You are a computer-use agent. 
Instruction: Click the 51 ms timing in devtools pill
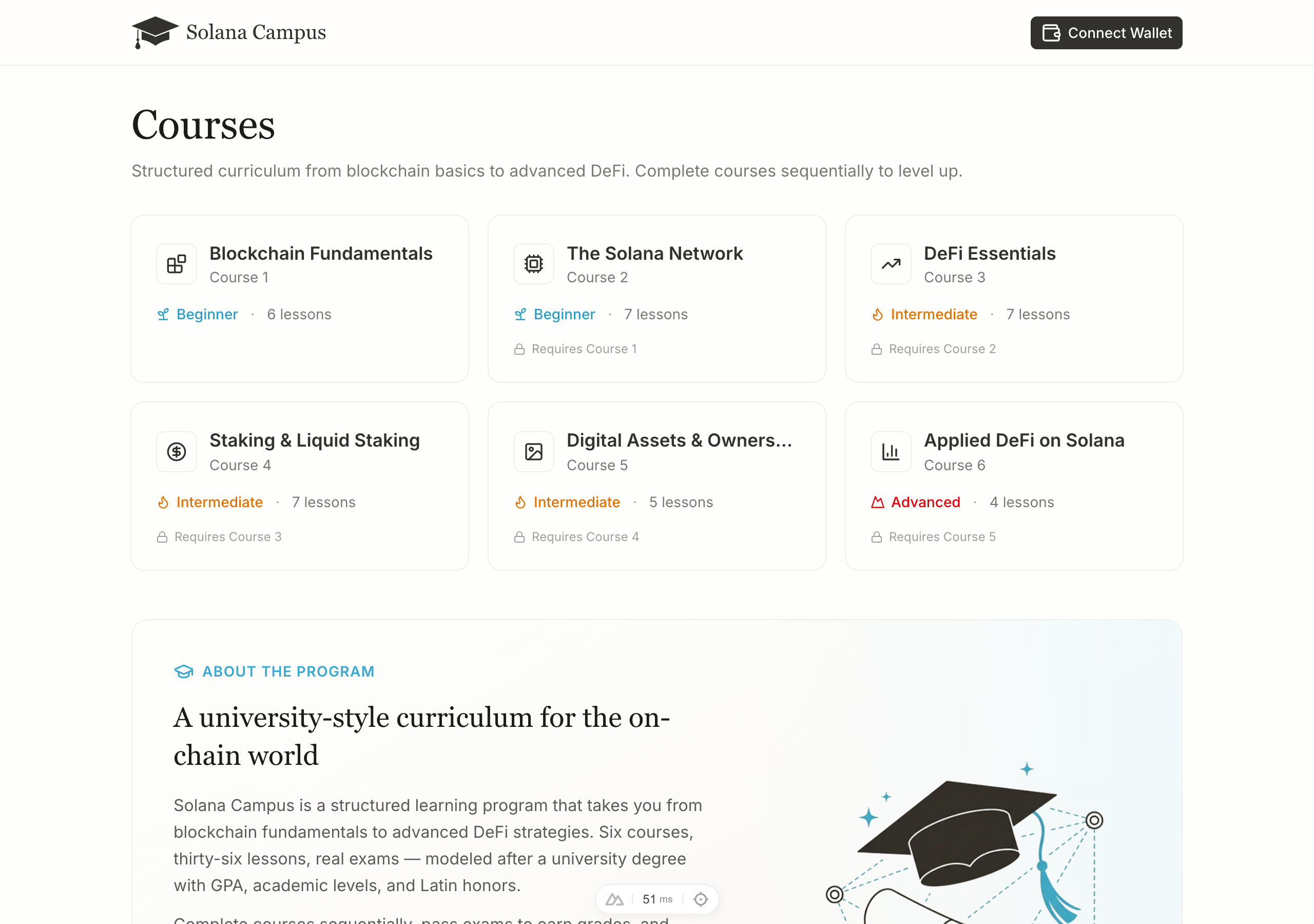pos(657,899)
